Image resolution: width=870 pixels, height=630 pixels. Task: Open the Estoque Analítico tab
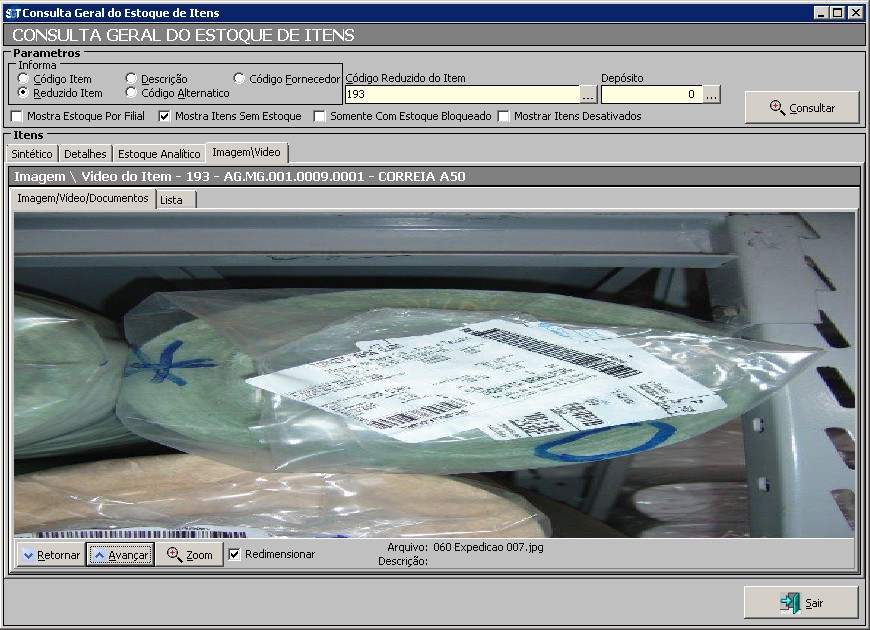(x=159, y=154)
